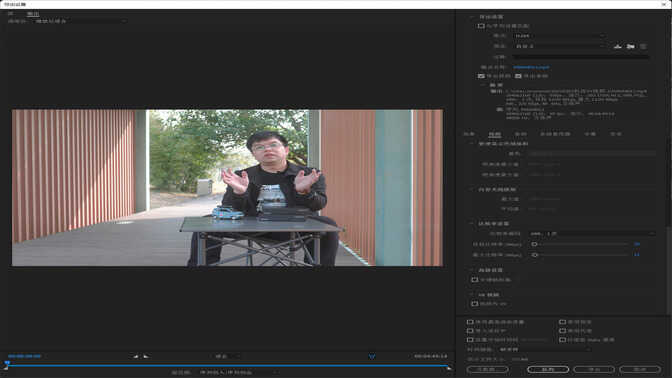Open the time interpolation dropdown
Screen dimensions: 672x378
pyautogui.click(x=545, y=349)
